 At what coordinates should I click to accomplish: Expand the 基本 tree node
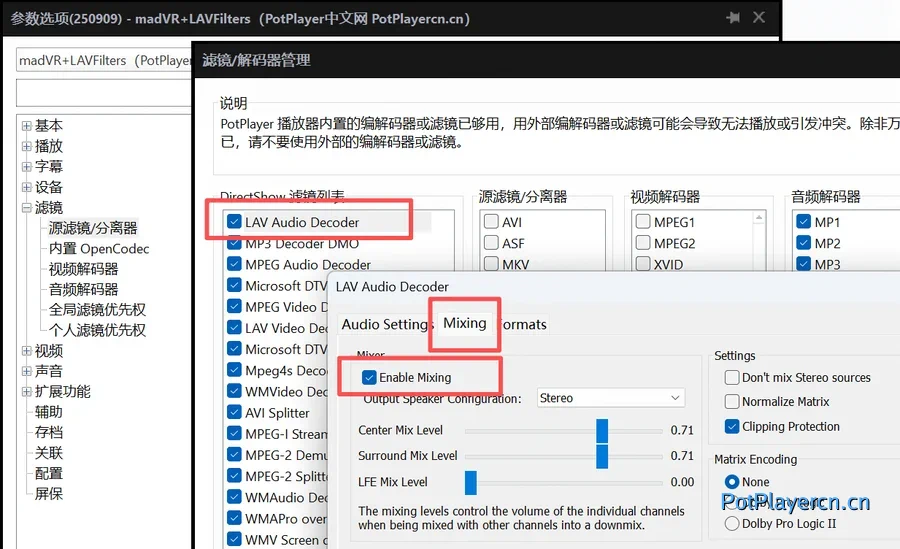(26, 125)
